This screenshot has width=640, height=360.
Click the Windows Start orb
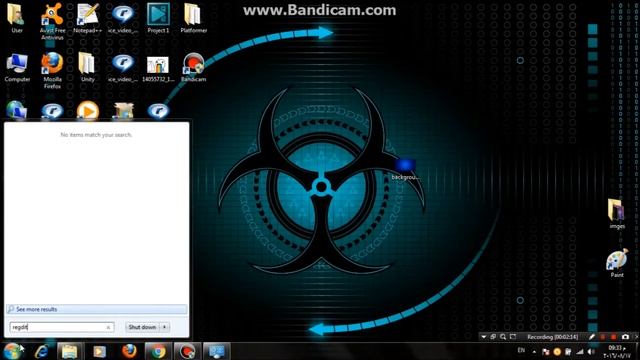click(x=13, y=351)
